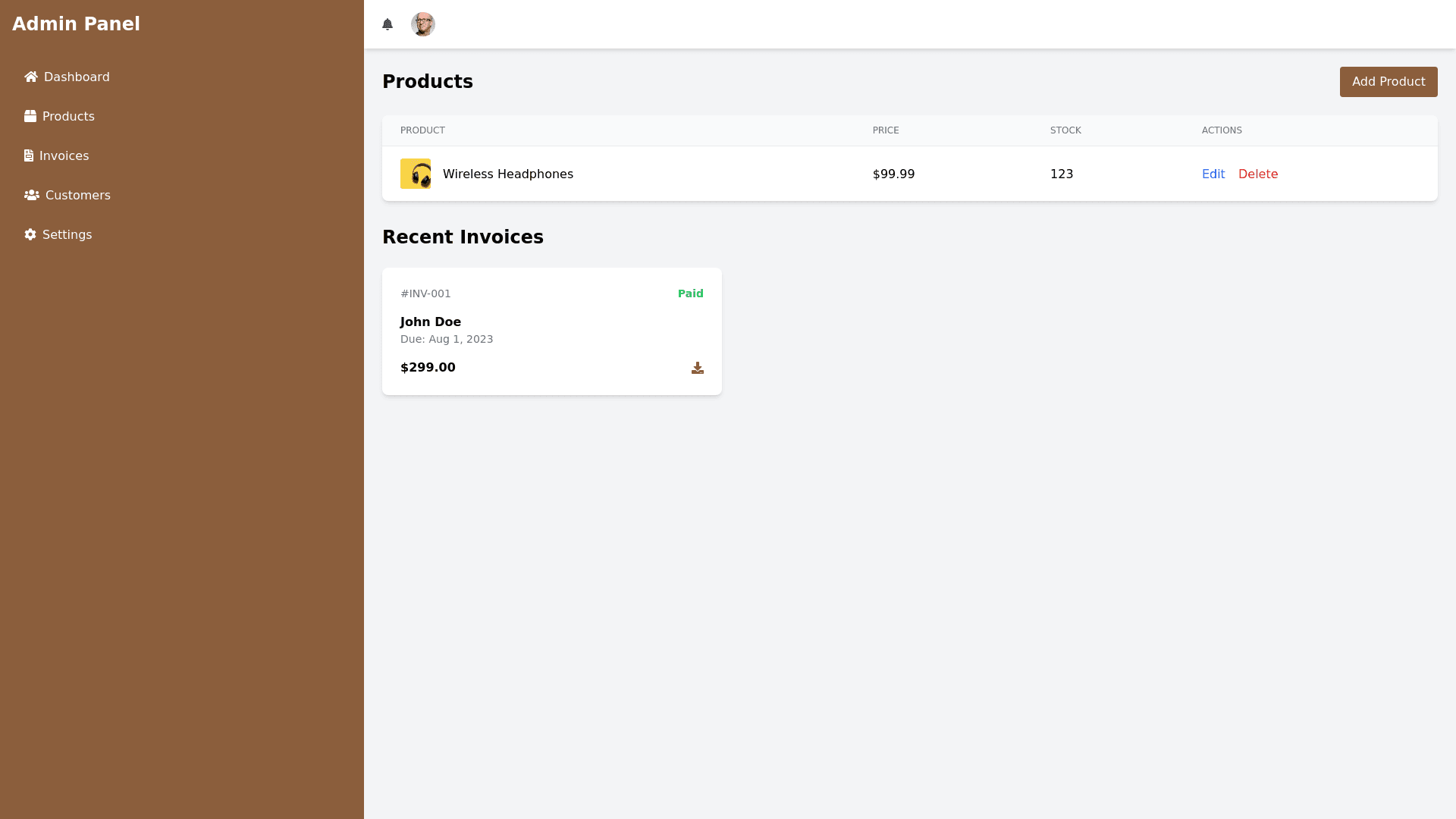
Task: Click the Customers people icon
Action: 32,195
